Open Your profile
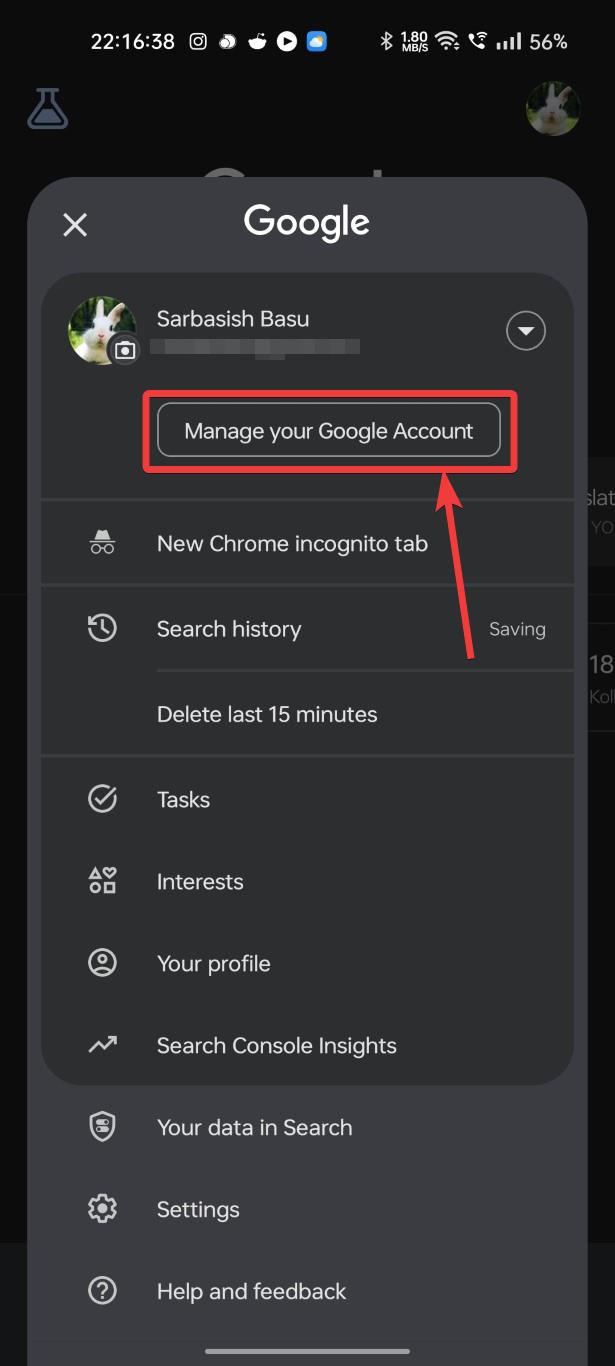The height and width of the screenshot is (1366, 615). pos(307,963)
